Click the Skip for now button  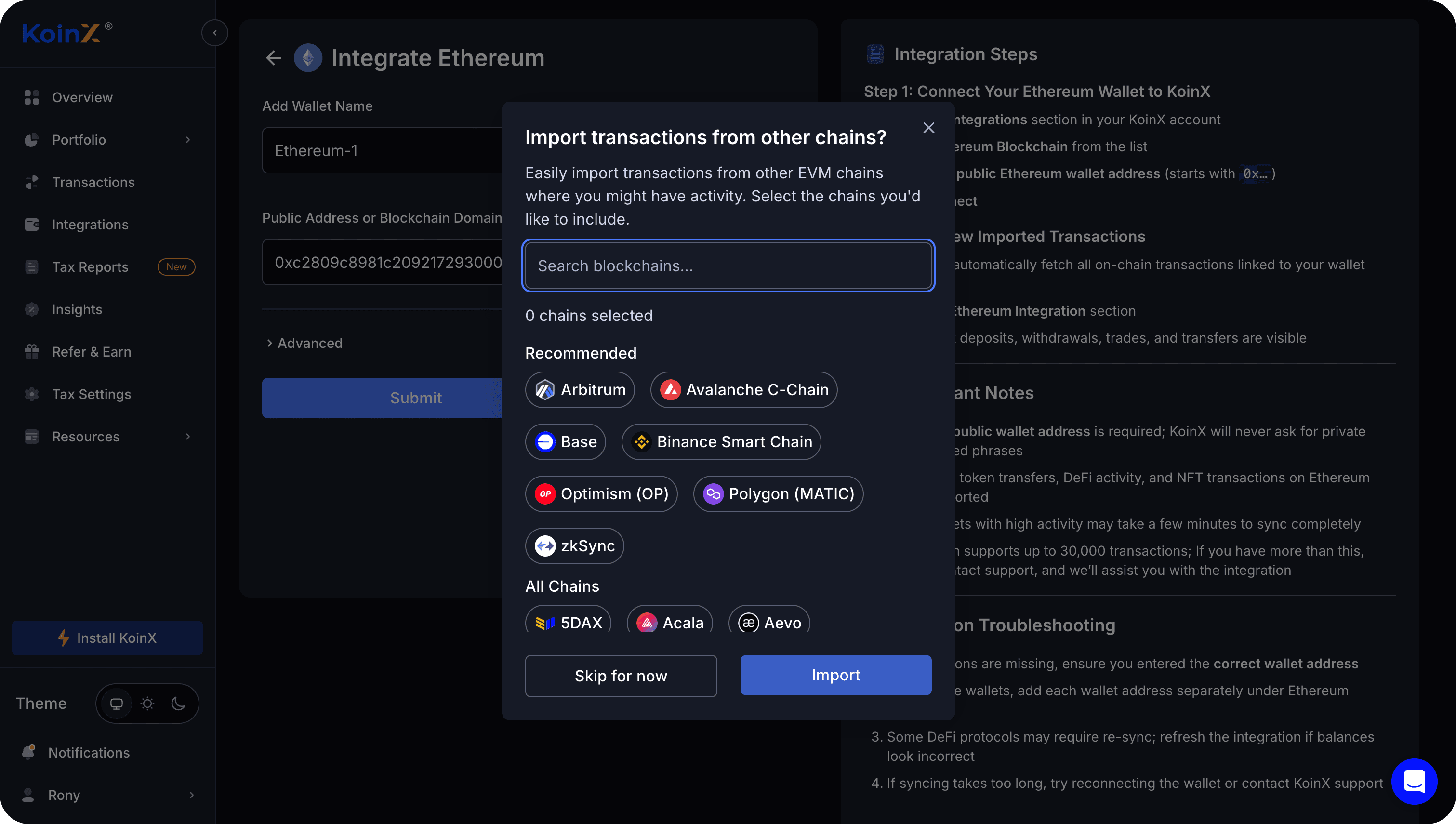point(621,676)
